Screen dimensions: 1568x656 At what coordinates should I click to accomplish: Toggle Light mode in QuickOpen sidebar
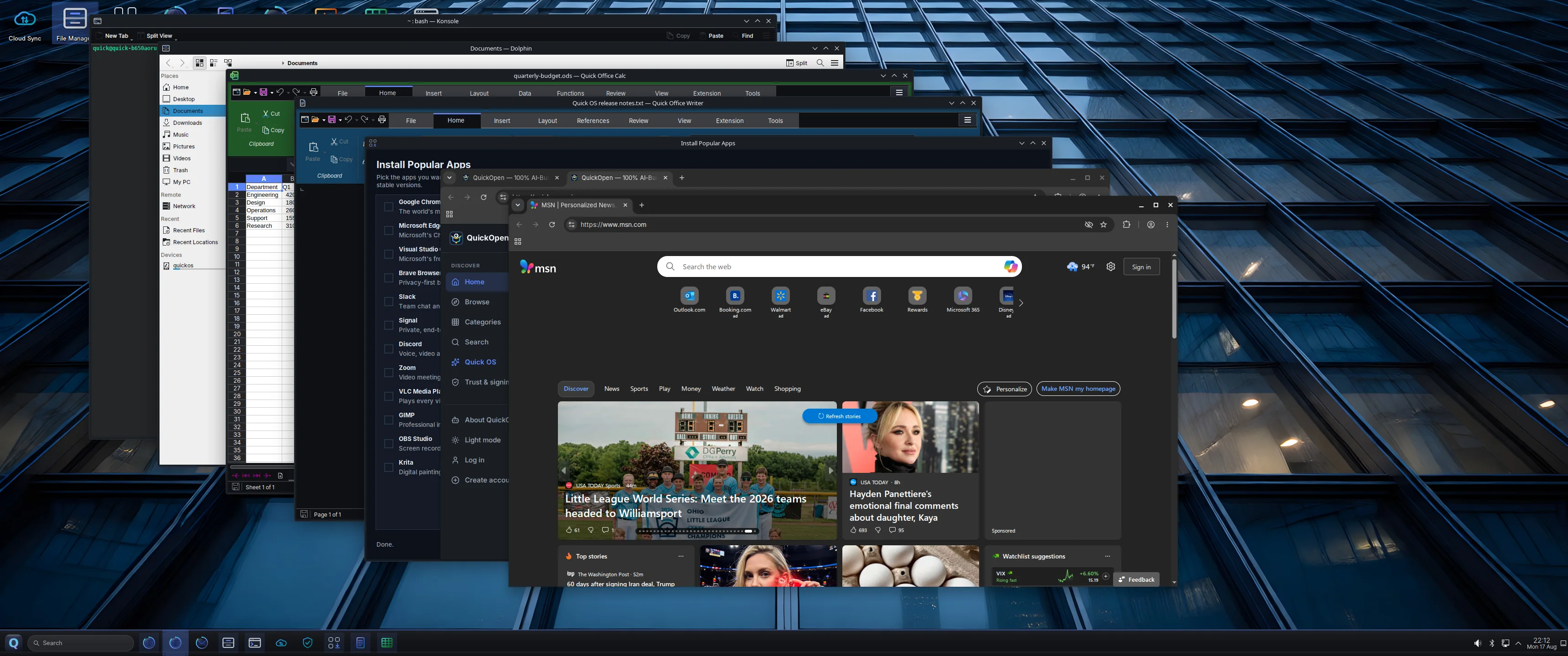pyautogui.click(x=476, y=440)
